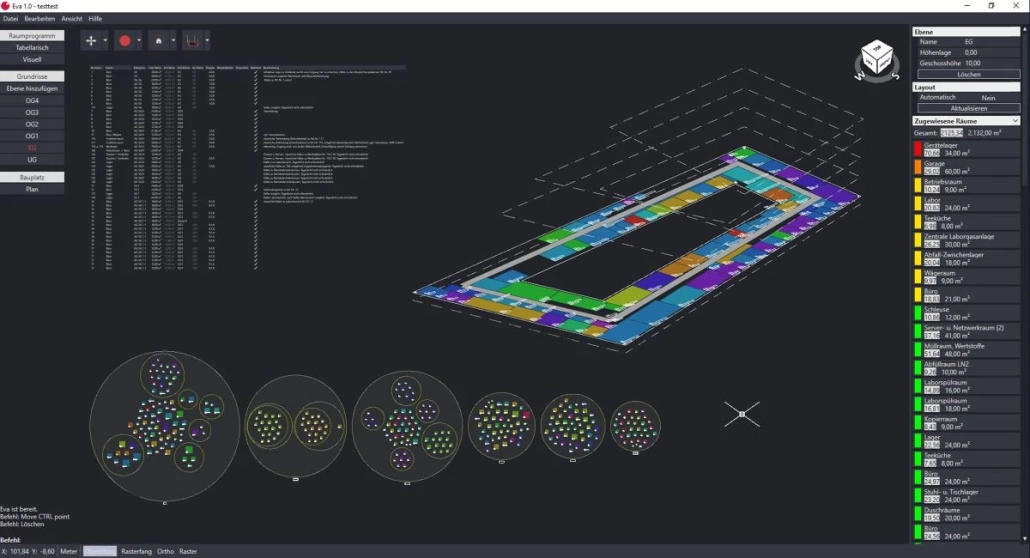Click the house icon in toolbar

click(x=158, y=41)
